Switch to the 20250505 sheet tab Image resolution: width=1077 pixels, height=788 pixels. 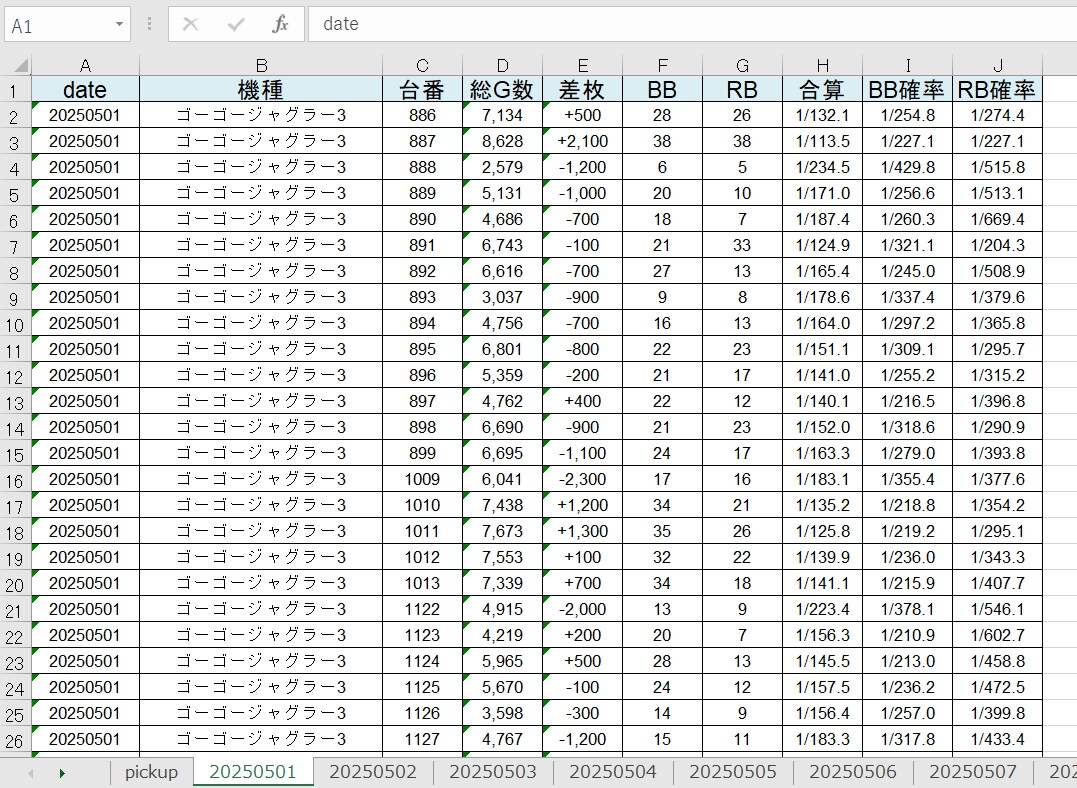point(733,772)
